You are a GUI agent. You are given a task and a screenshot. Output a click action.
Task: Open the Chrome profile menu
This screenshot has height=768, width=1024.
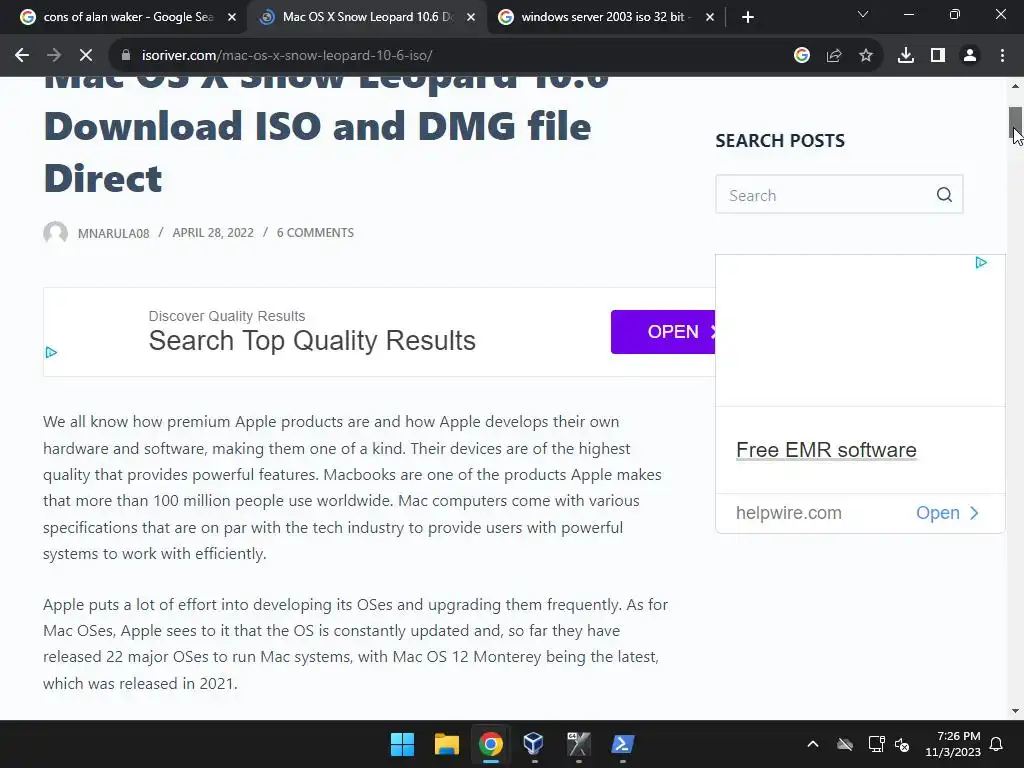pyautogui.click(x=970, y=56)
